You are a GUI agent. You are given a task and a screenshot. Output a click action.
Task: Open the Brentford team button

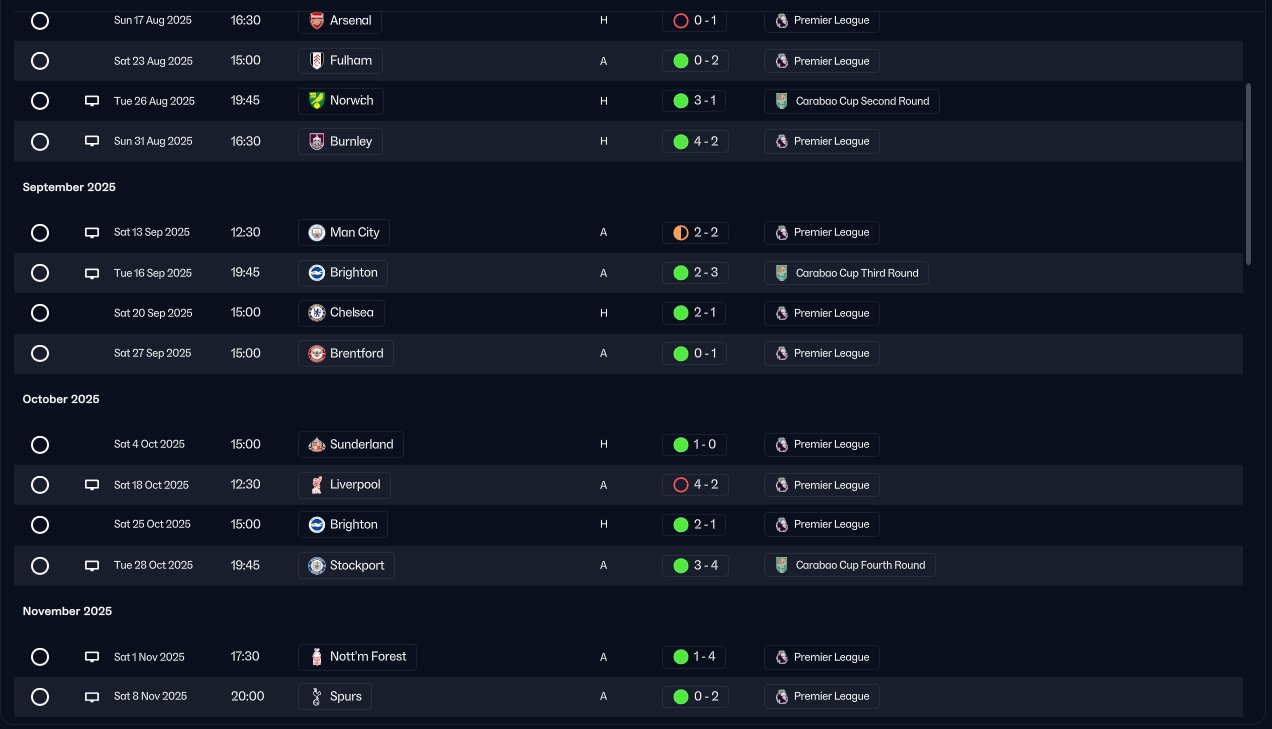(346, 353)
